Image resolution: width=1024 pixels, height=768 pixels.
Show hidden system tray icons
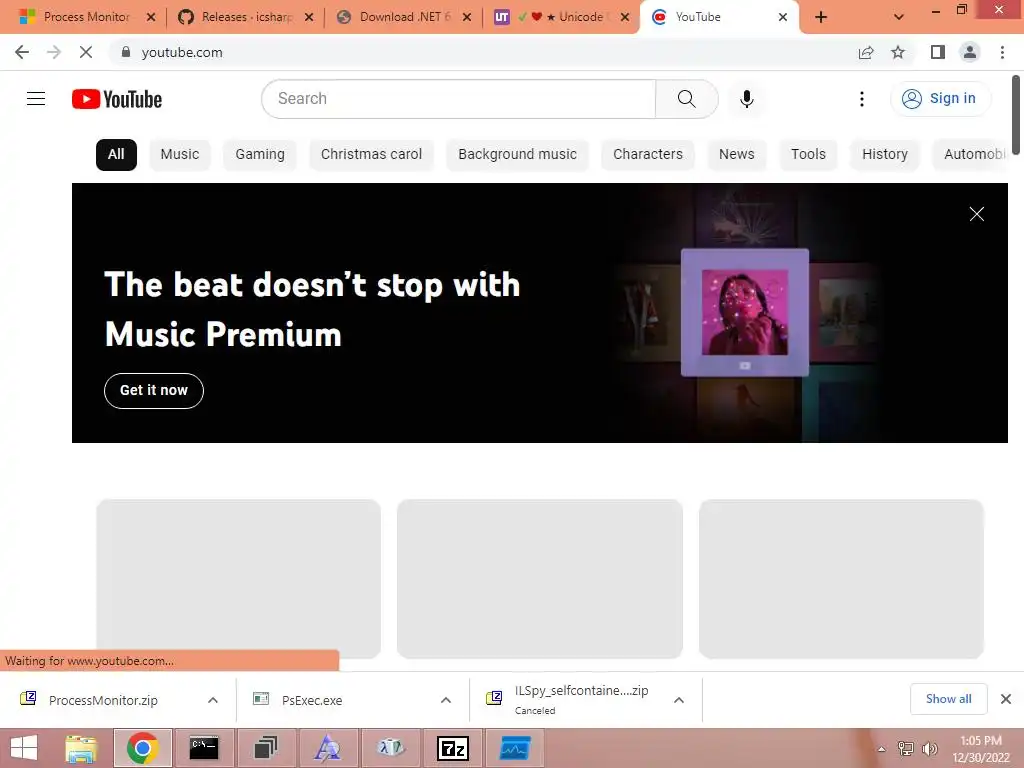pos(882,749)
